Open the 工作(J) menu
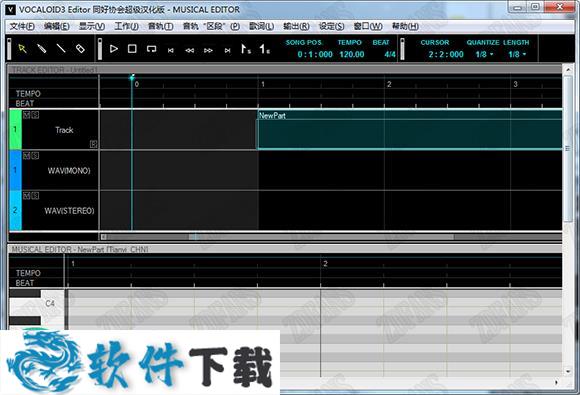The image size is (580, 395). pyautogui.click(x=126, y=26)
